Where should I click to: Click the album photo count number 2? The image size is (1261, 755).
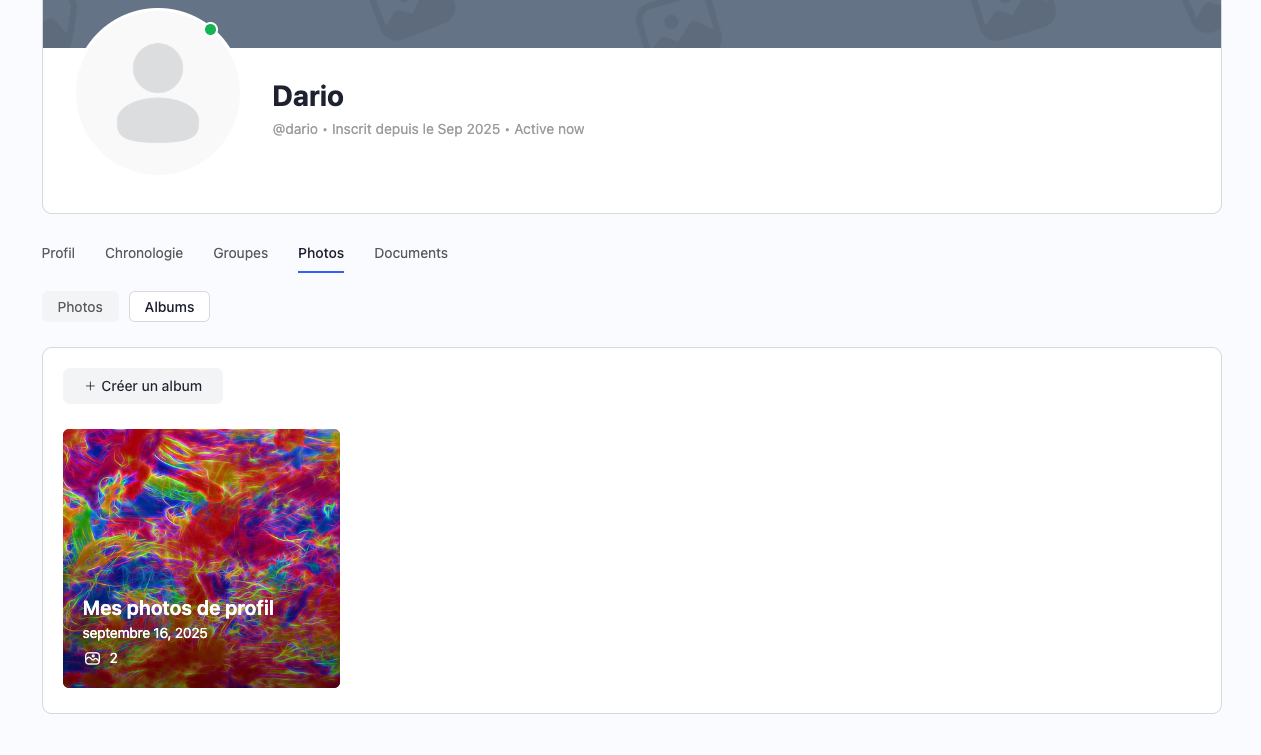coord(114,658)
